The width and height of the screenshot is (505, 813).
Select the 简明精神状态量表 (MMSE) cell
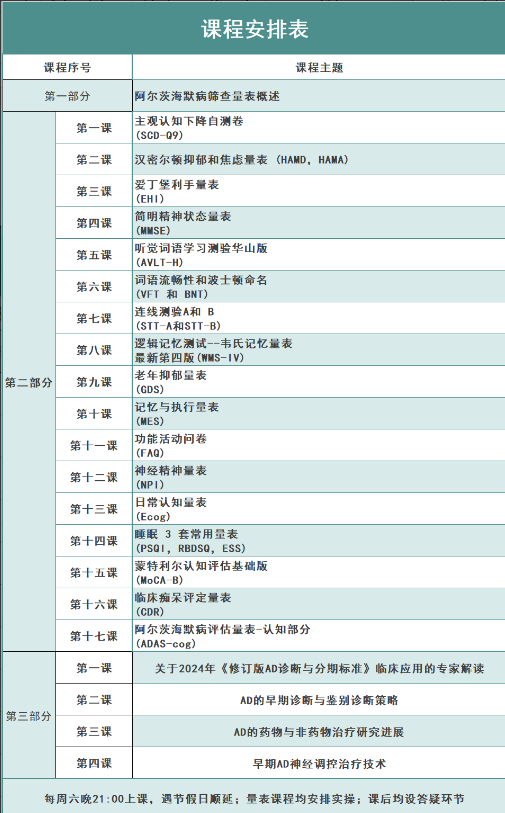click(319, 223)
